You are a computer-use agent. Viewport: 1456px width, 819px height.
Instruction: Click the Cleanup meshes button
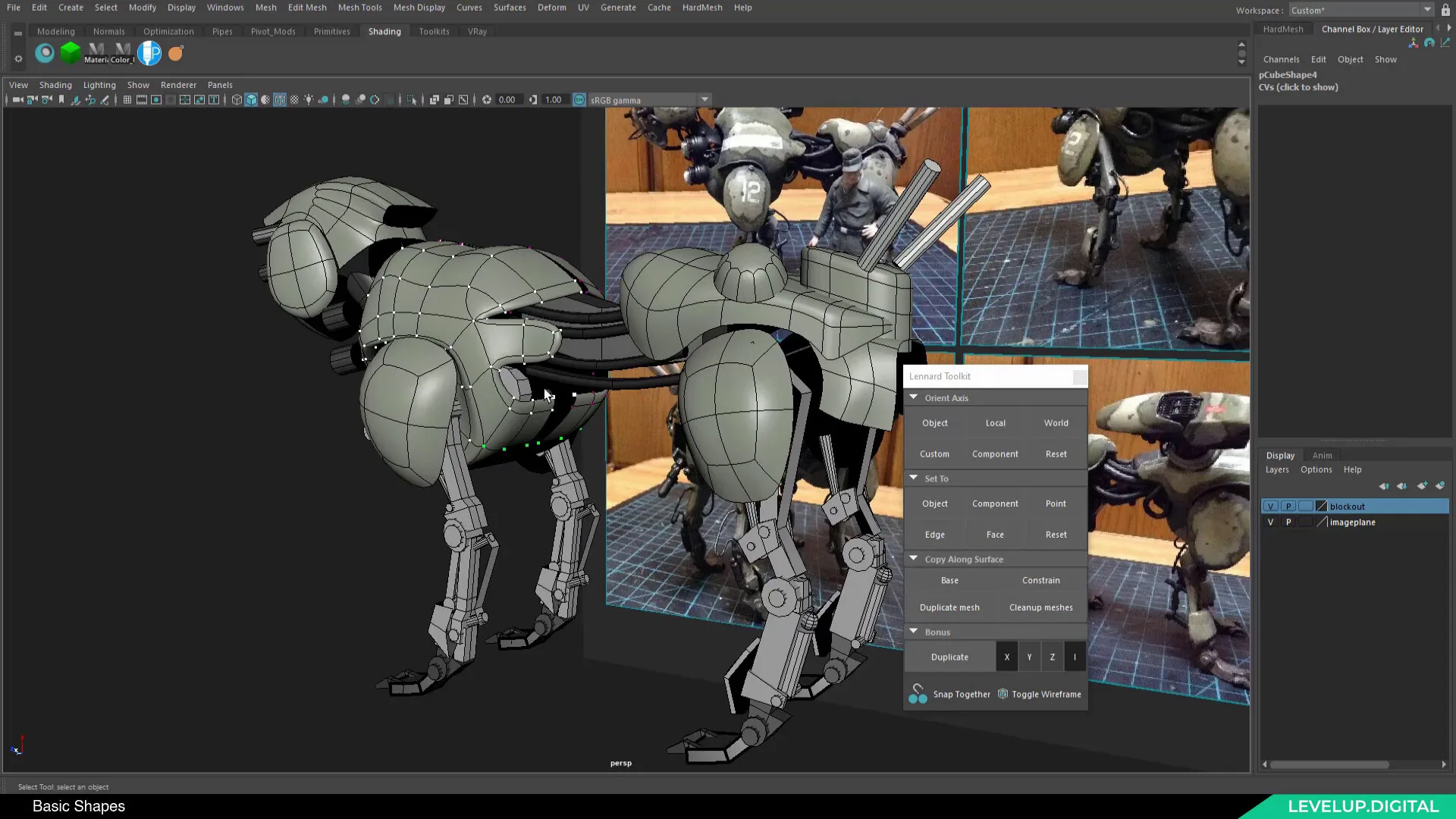click(x=1041, y=607)
